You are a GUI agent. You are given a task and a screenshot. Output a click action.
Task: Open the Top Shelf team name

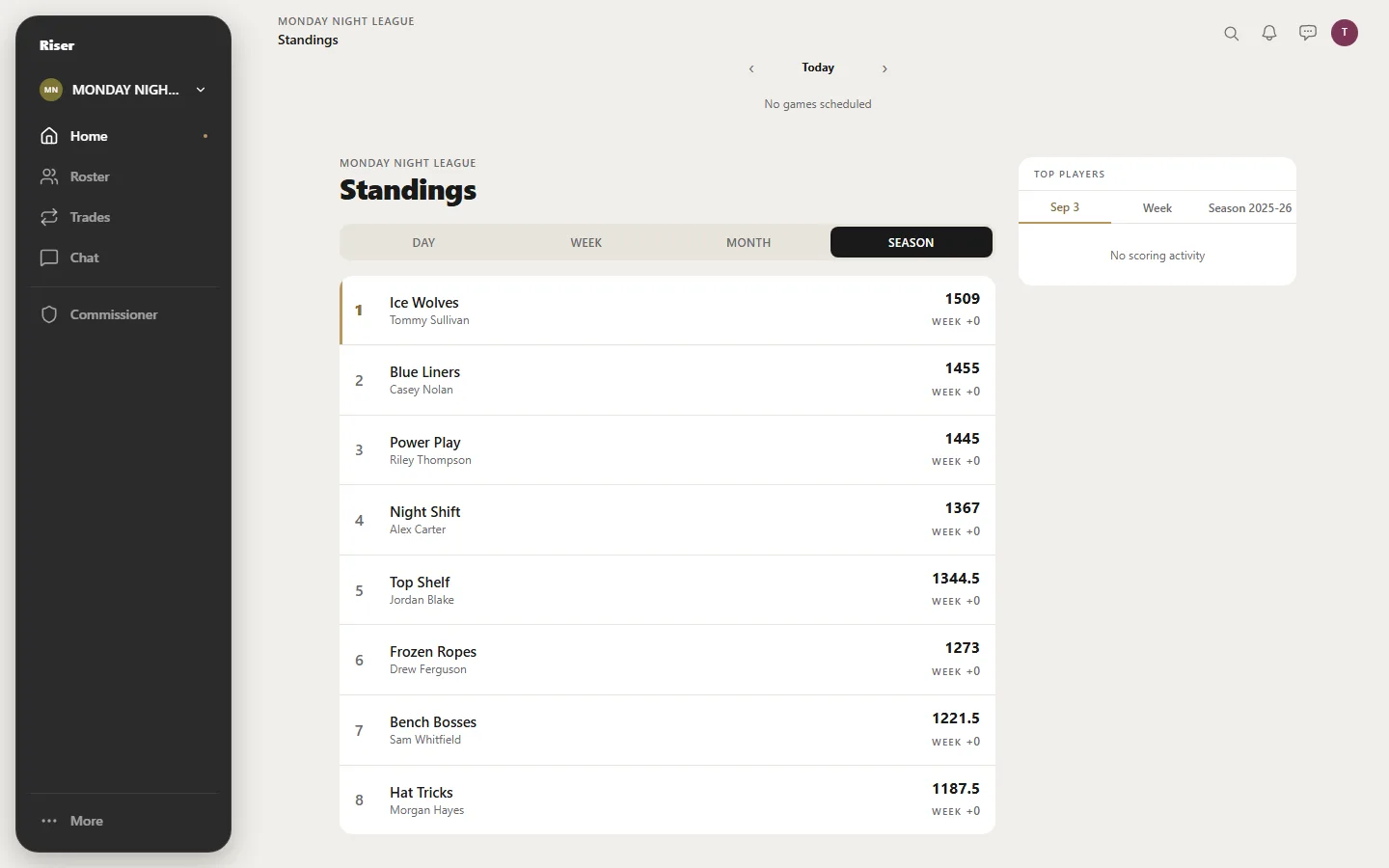coord(420,583)
